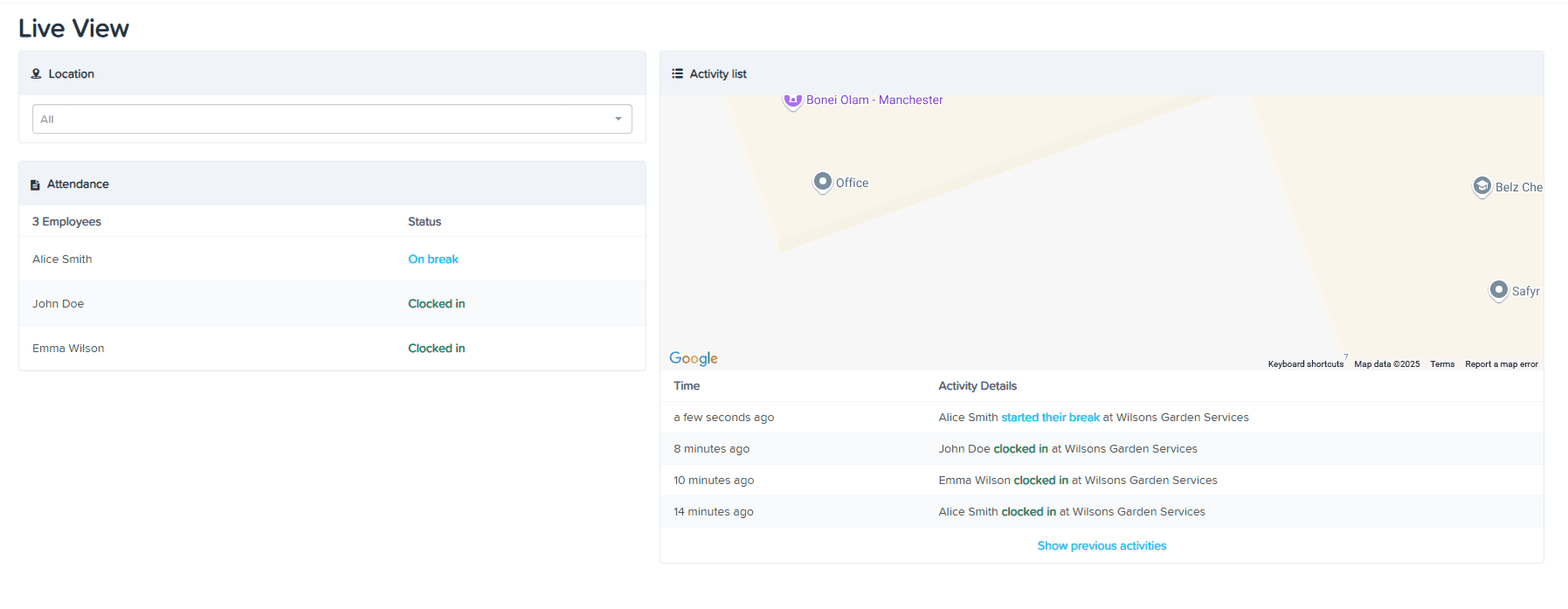Select the Safyr map marker
1568x609 pixels.
coord(1499,290)
